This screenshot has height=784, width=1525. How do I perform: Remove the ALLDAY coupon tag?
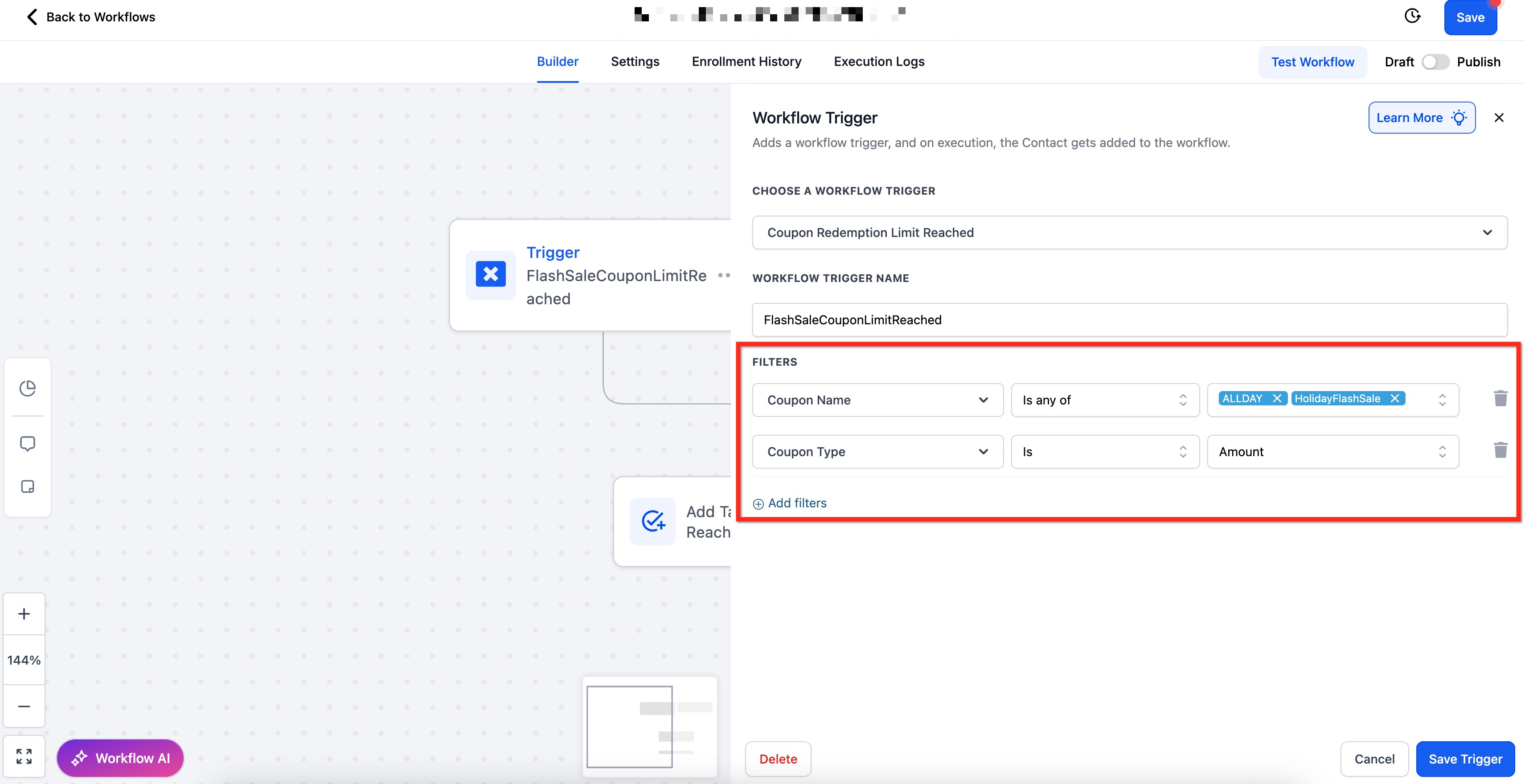(x=1277, y=399)
